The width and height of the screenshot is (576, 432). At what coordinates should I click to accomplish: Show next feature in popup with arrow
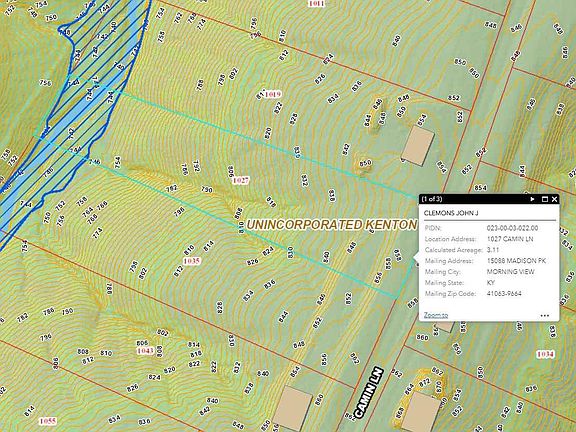[x=532, y=199]
